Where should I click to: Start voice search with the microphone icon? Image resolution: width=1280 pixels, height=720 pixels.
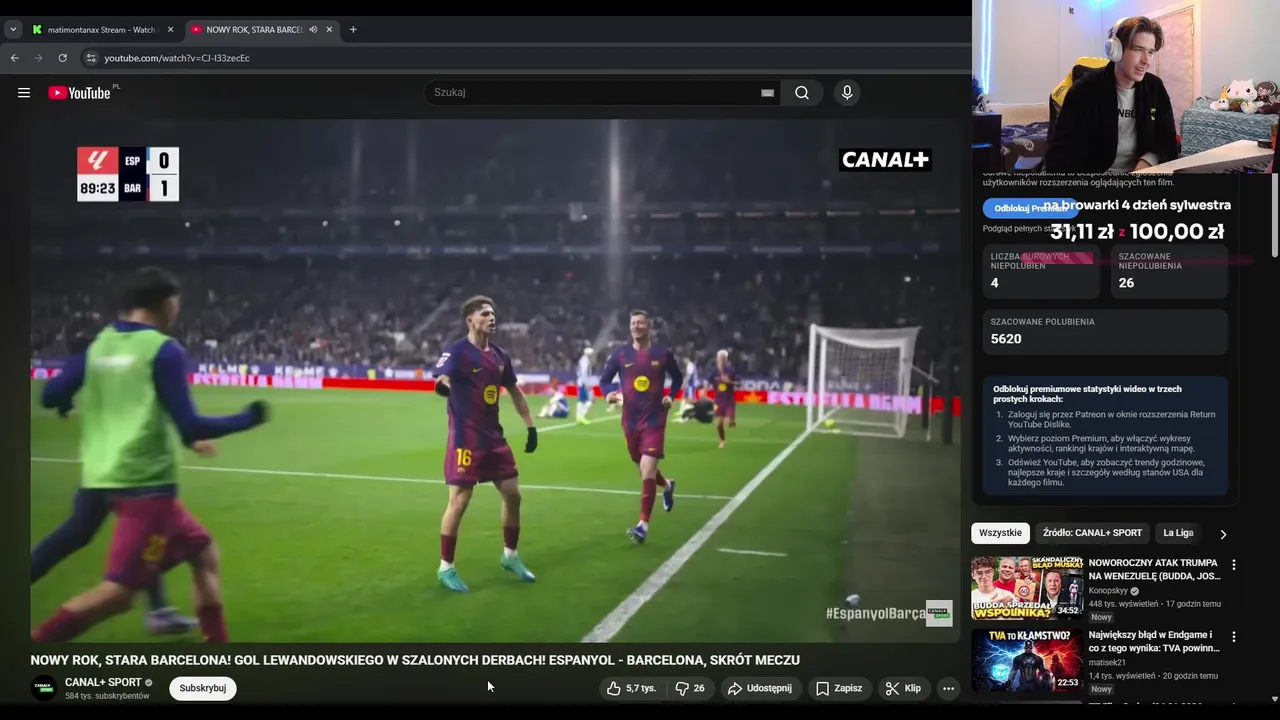coord(847,93)
